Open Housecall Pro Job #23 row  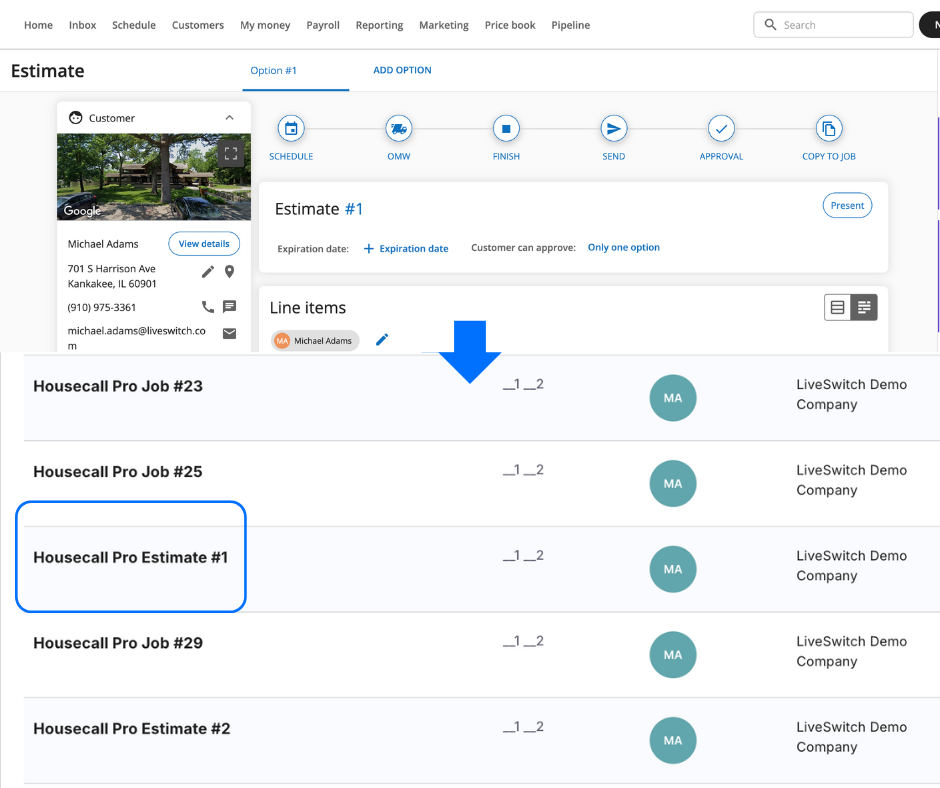[481, 398]
